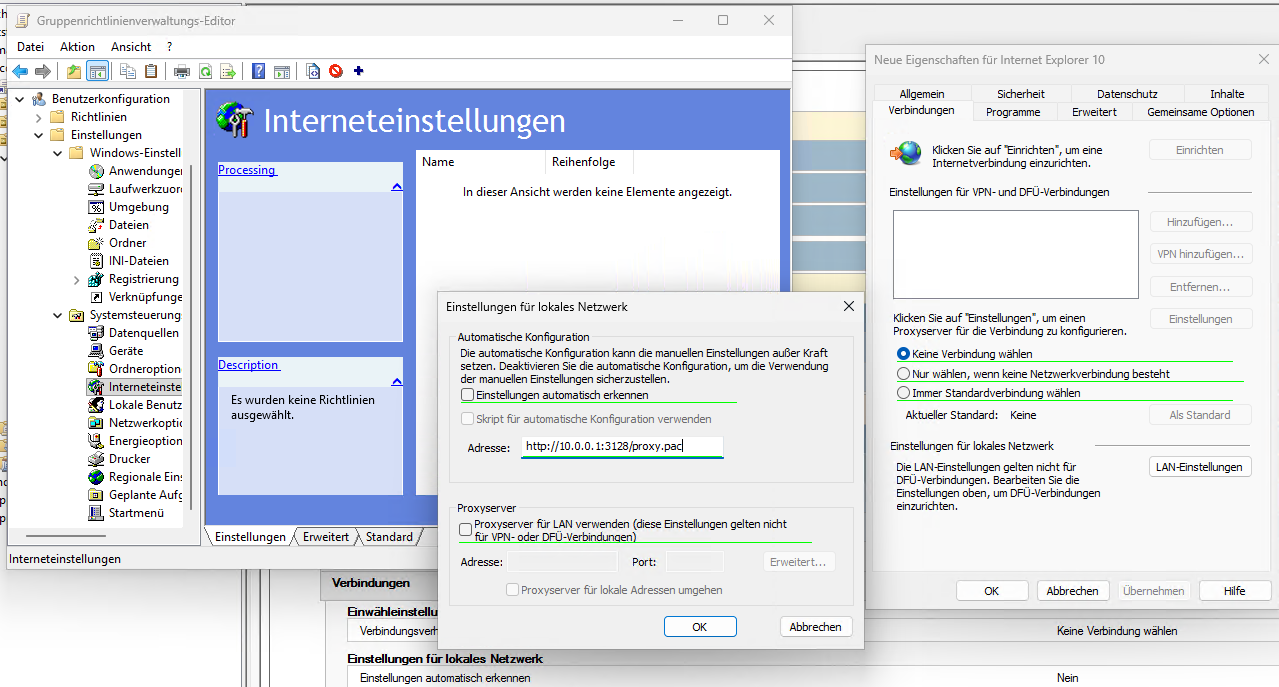Open the Aktion menu

(77, 47)
